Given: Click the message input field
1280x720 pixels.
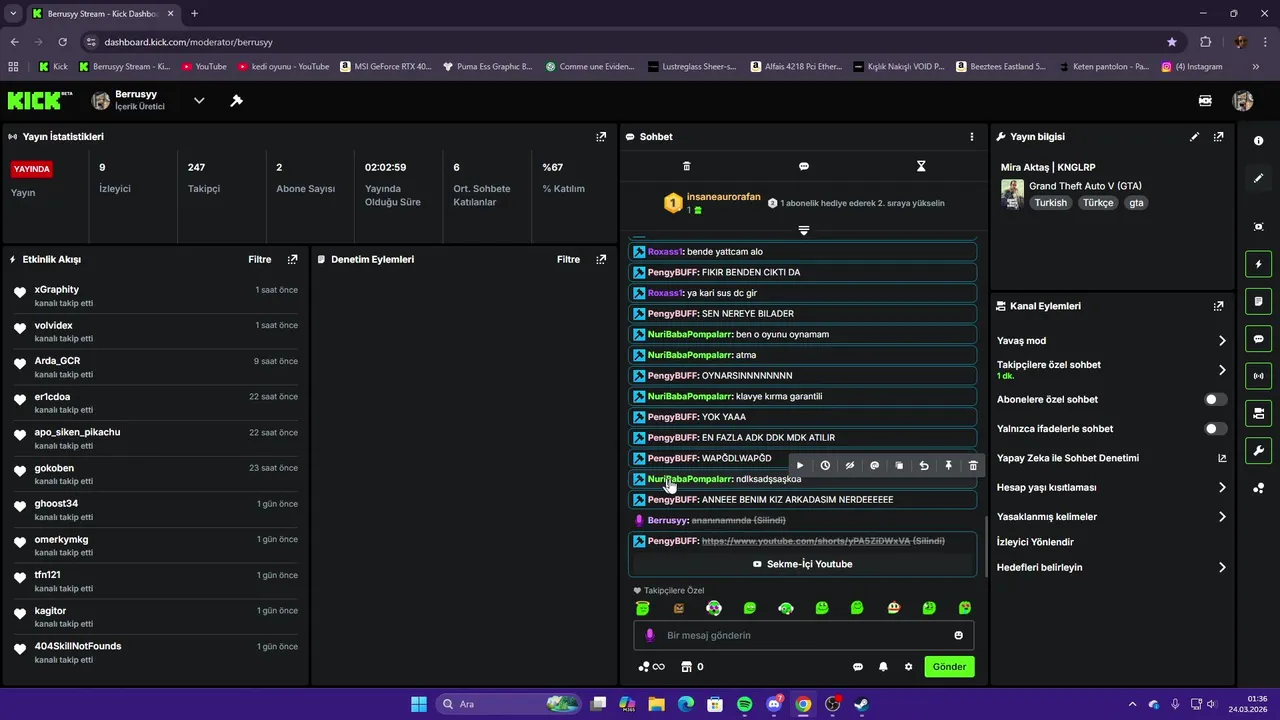Looking at the screenshot, I should [x=803, y=635].
